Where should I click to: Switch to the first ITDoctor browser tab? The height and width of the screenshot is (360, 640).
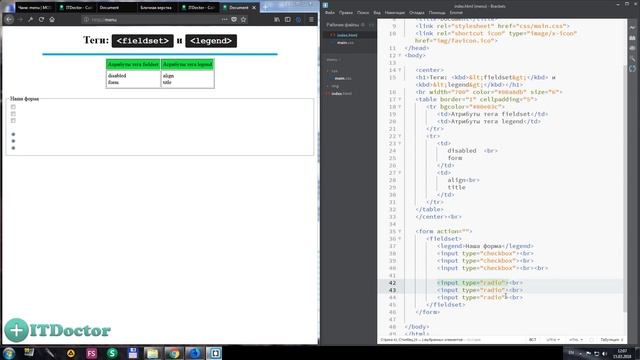click(x=76, y=7)
